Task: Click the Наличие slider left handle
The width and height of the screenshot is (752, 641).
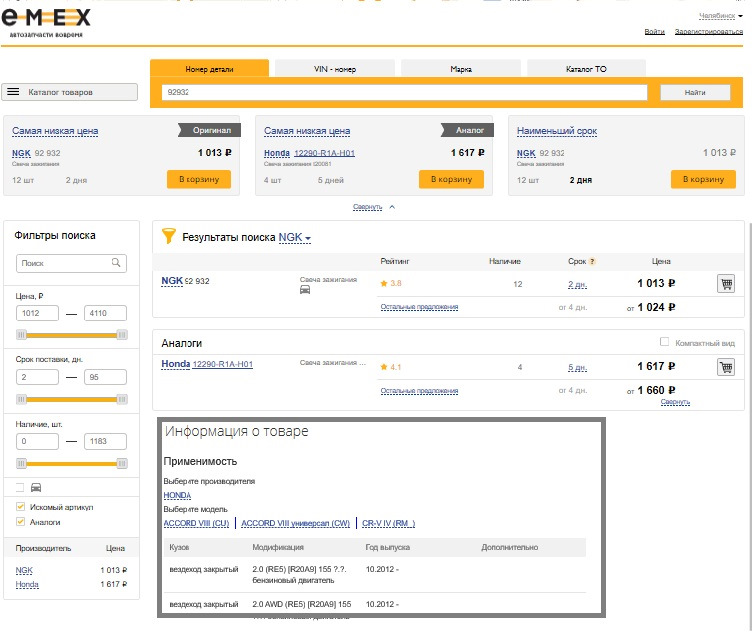Action: click(21, 463)
